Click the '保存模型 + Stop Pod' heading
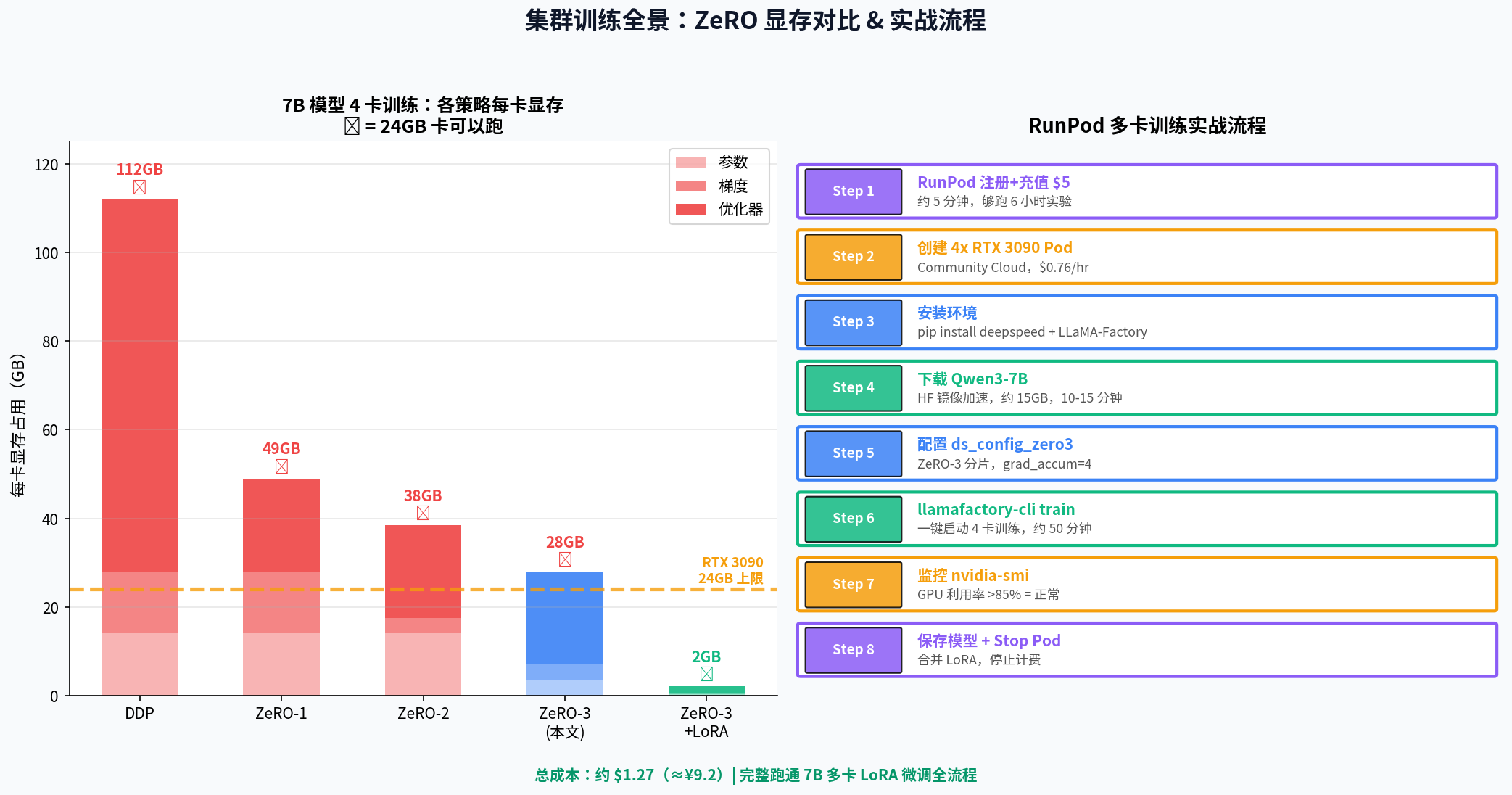Screen dimensions: 1512x795 (989, 641)
